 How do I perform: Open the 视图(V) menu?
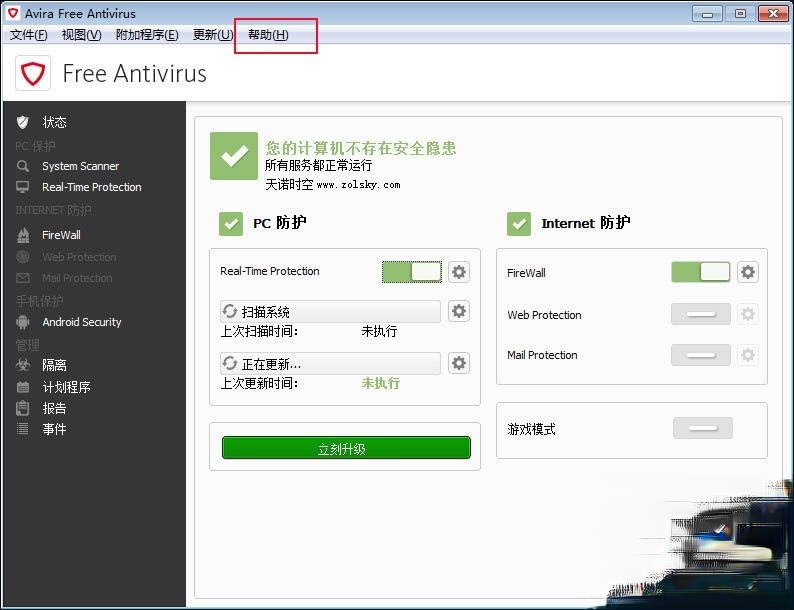[82, 35]
